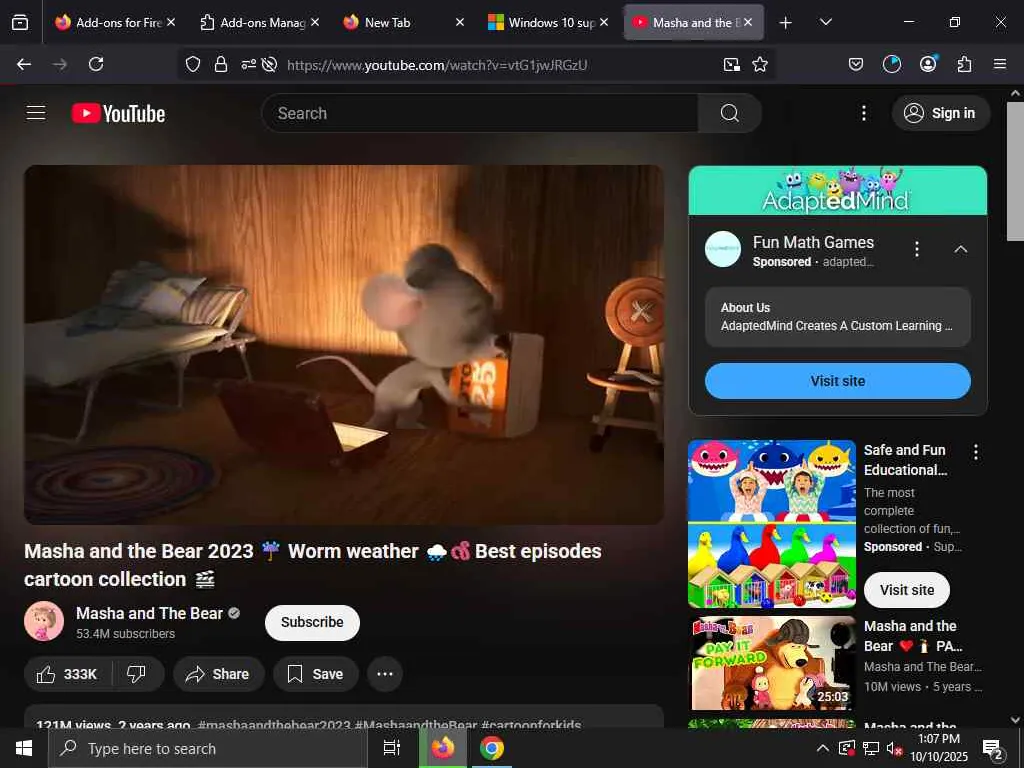Image resolution: width=1024 pixels, height=768 pixels.
Task: Click Masha and The Bear channel avatar
Action: click(44, 621)
